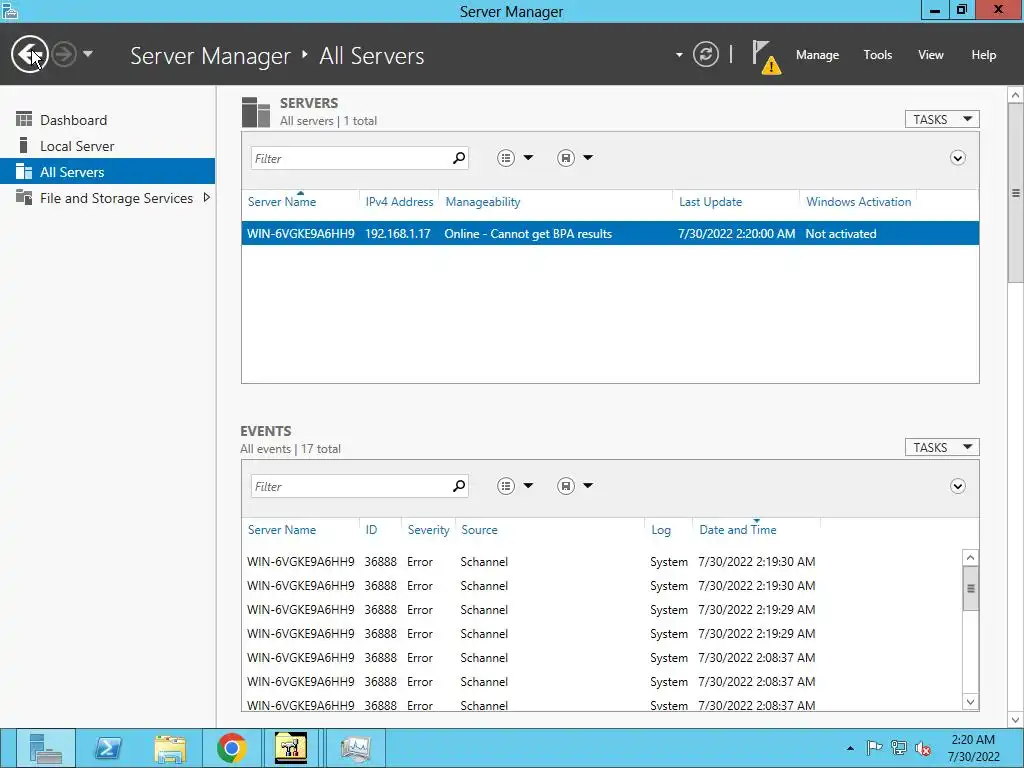Click the back navigation arrow
1024x768 pixels.
click(x=29, y=54)
